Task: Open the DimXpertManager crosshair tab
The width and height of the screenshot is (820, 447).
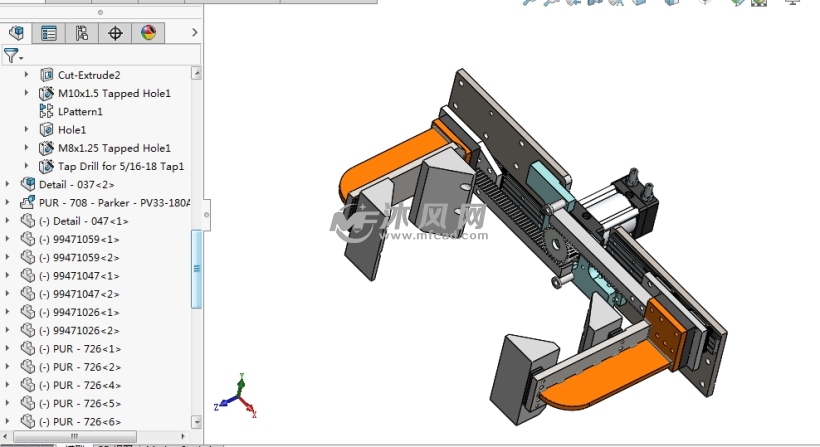Action: pos(115,33)
